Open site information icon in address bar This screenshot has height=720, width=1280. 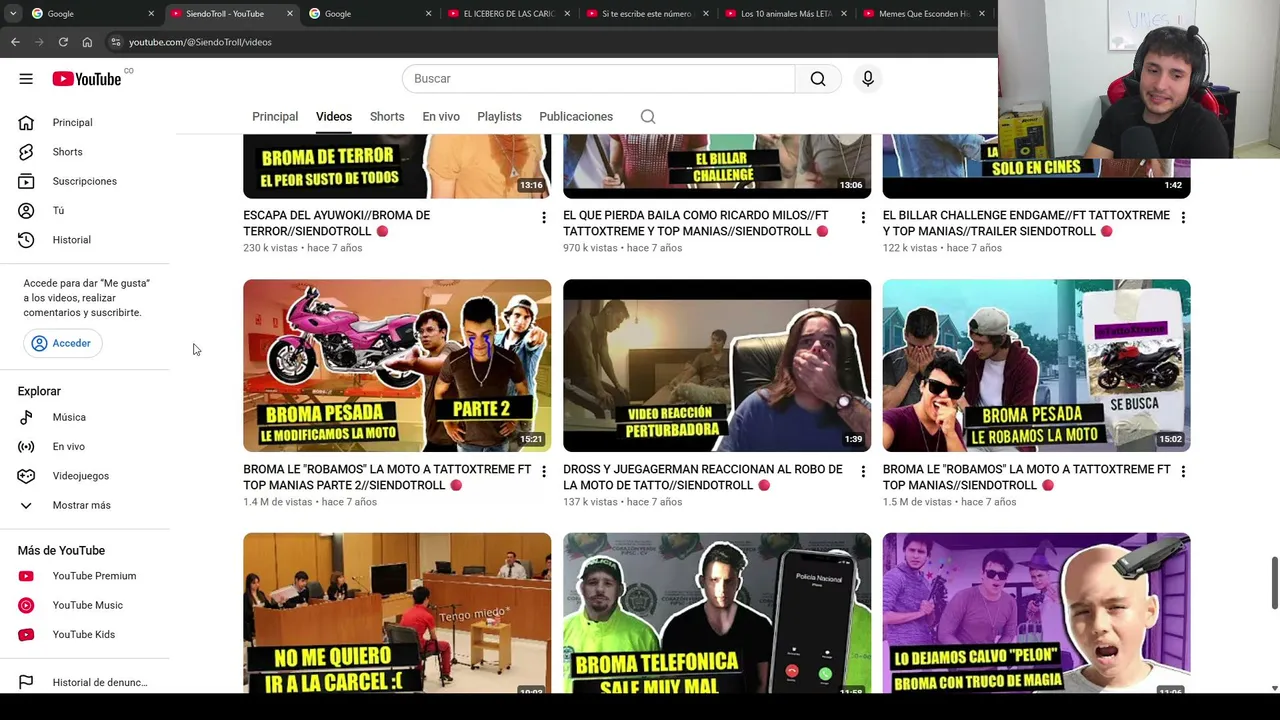point(116,42)
